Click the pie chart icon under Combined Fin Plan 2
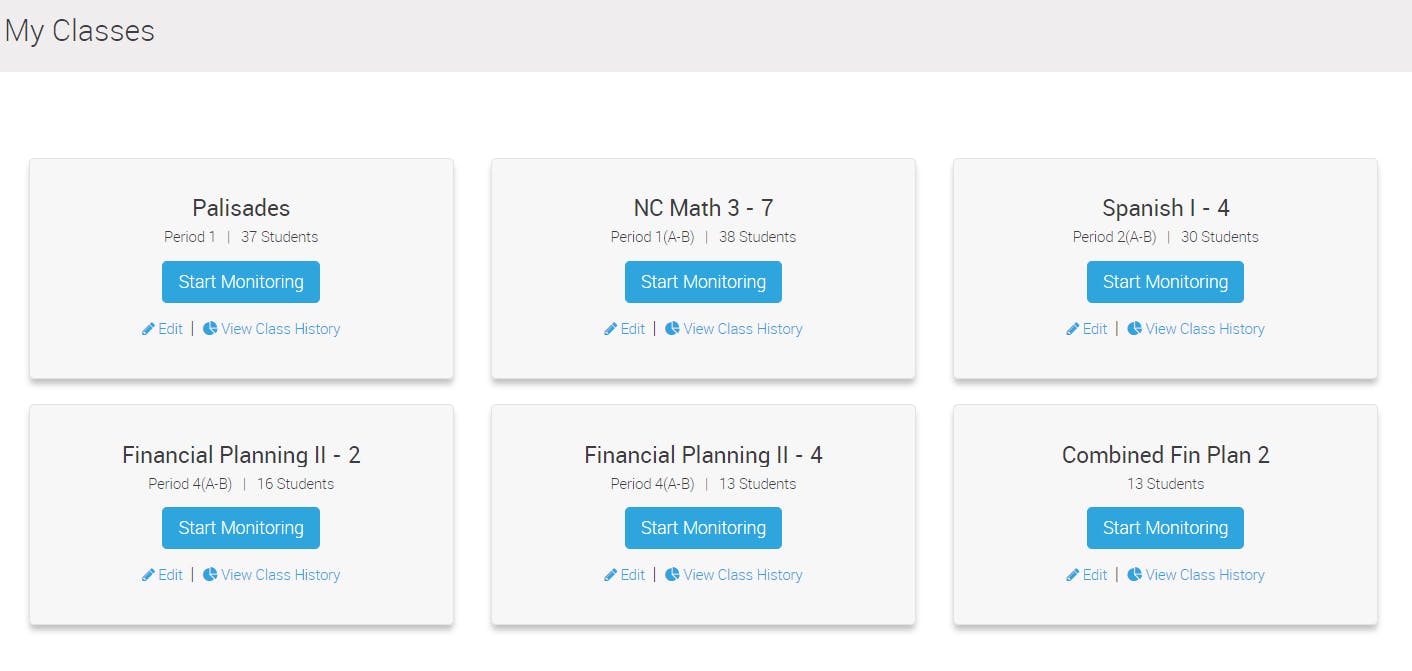The image size is (1412, 671). coord(1134,575)
